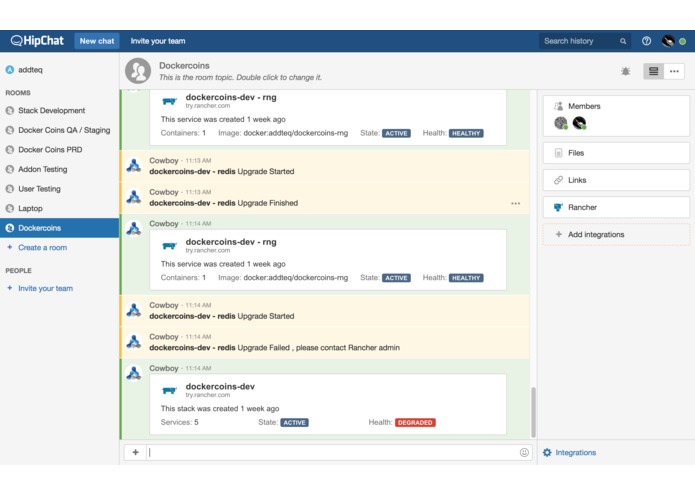Open the Links panel

616,180
